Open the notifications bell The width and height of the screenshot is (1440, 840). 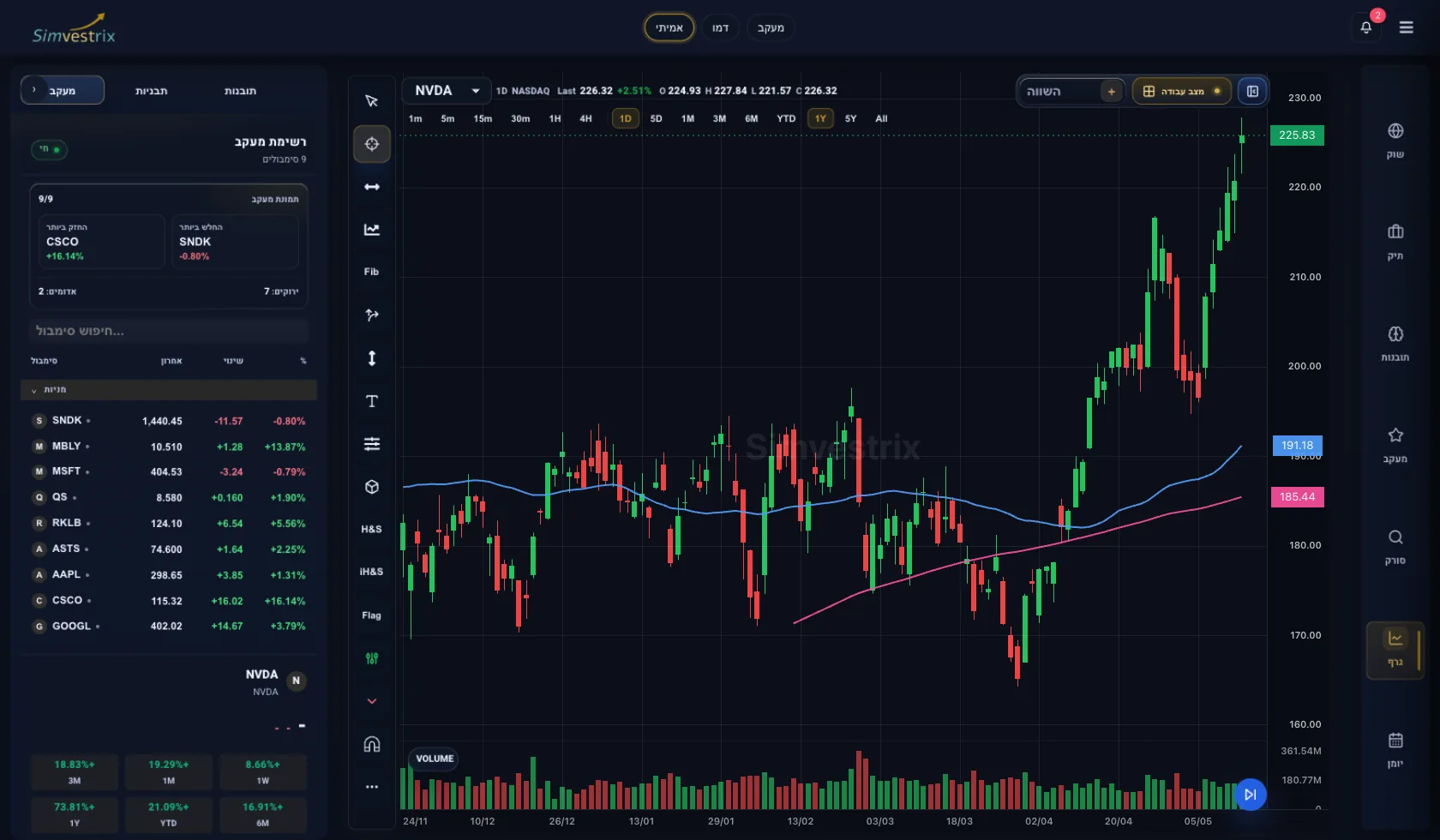[1366, 27]
